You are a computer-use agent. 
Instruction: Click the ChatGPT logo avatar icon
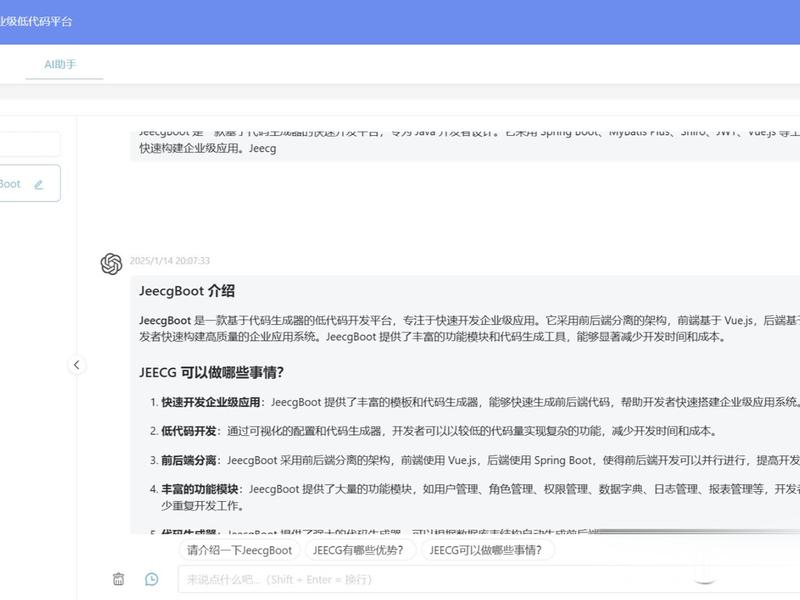(111, 264)
